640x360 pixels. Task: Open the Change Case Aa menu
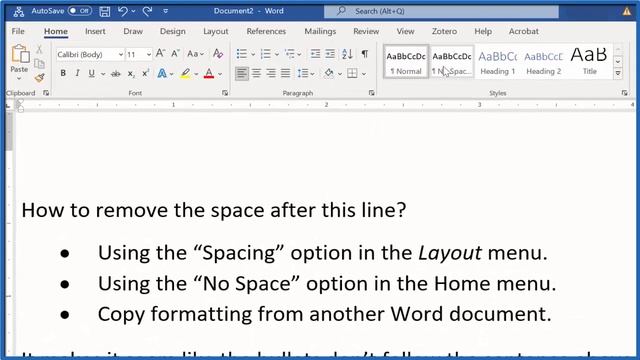click(x=196, y=53)
